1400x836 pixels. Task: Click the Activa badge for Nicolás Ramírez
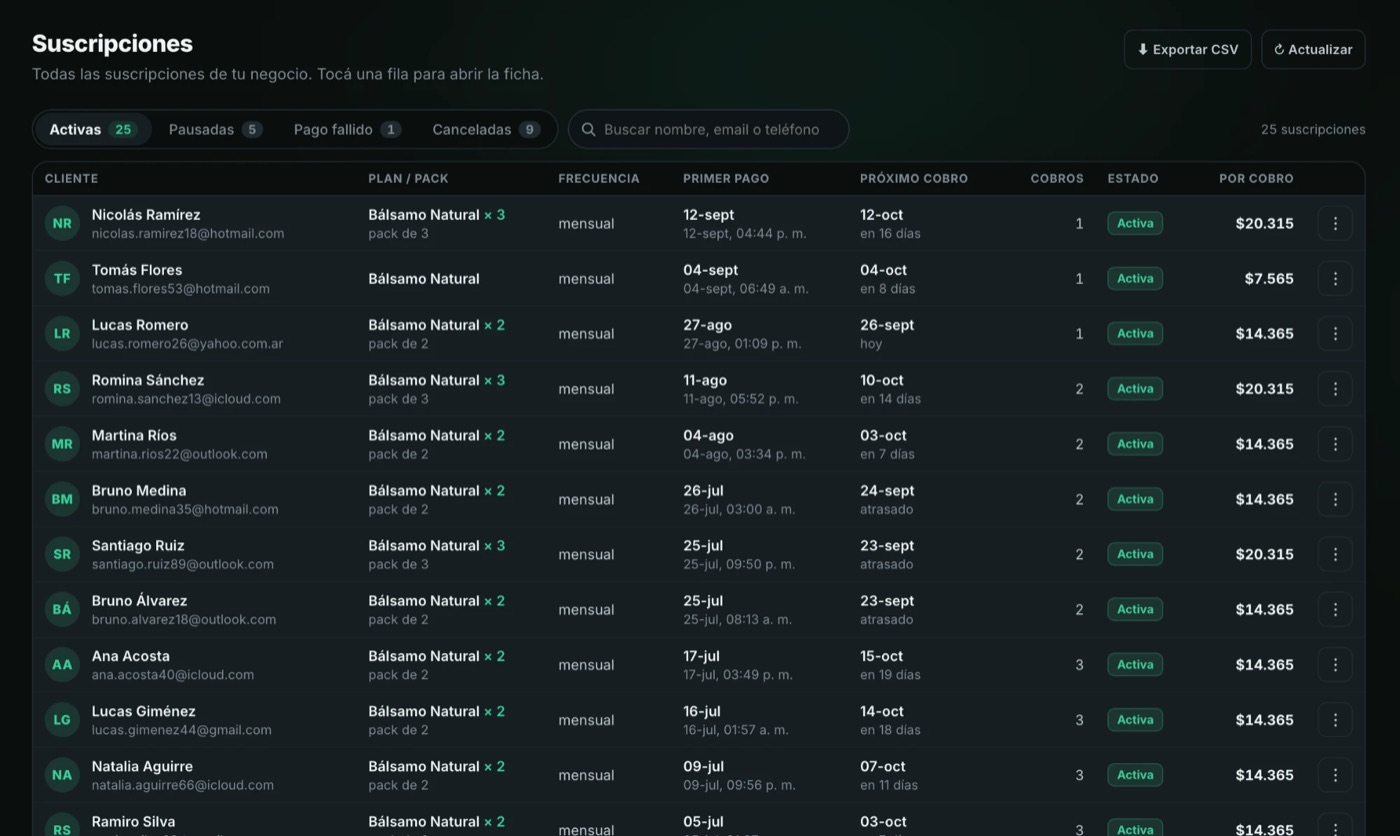1135,224
